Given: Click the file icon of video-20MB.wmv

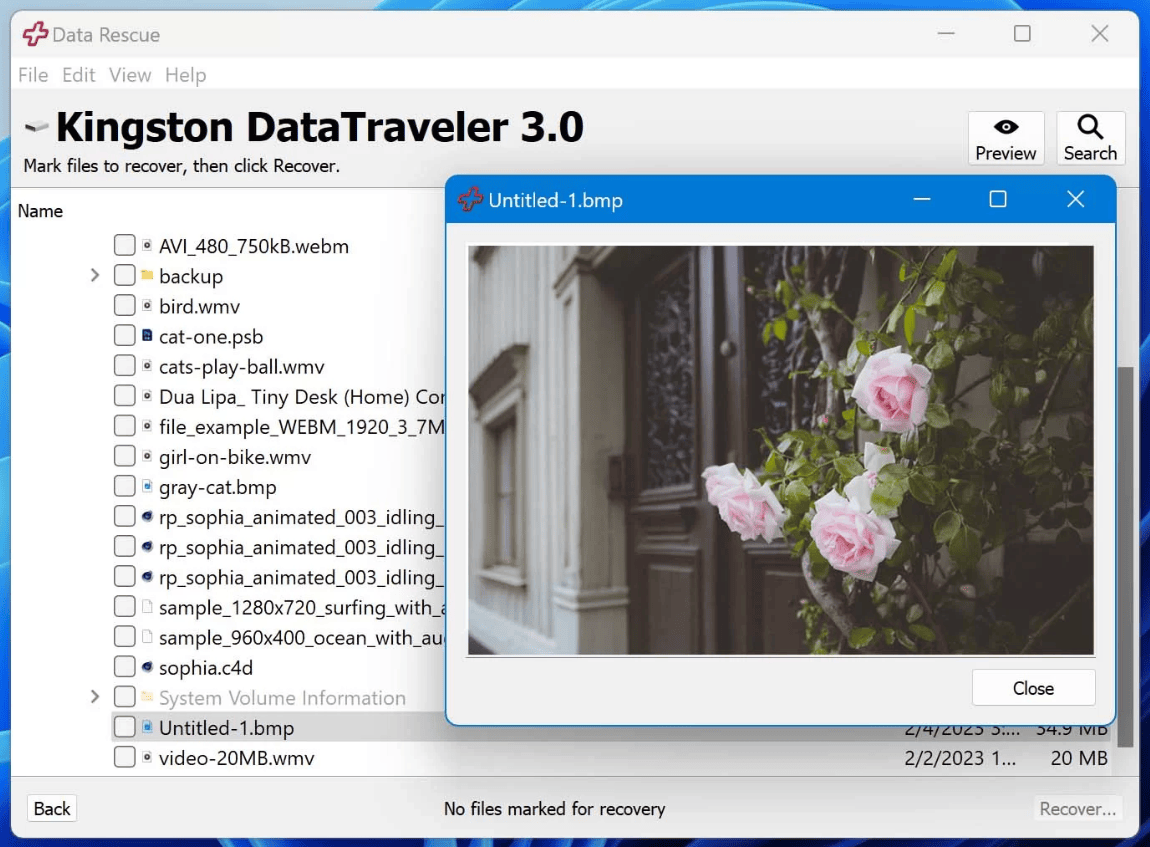Looking at the screenshot, I should click(x=147, y=757).
